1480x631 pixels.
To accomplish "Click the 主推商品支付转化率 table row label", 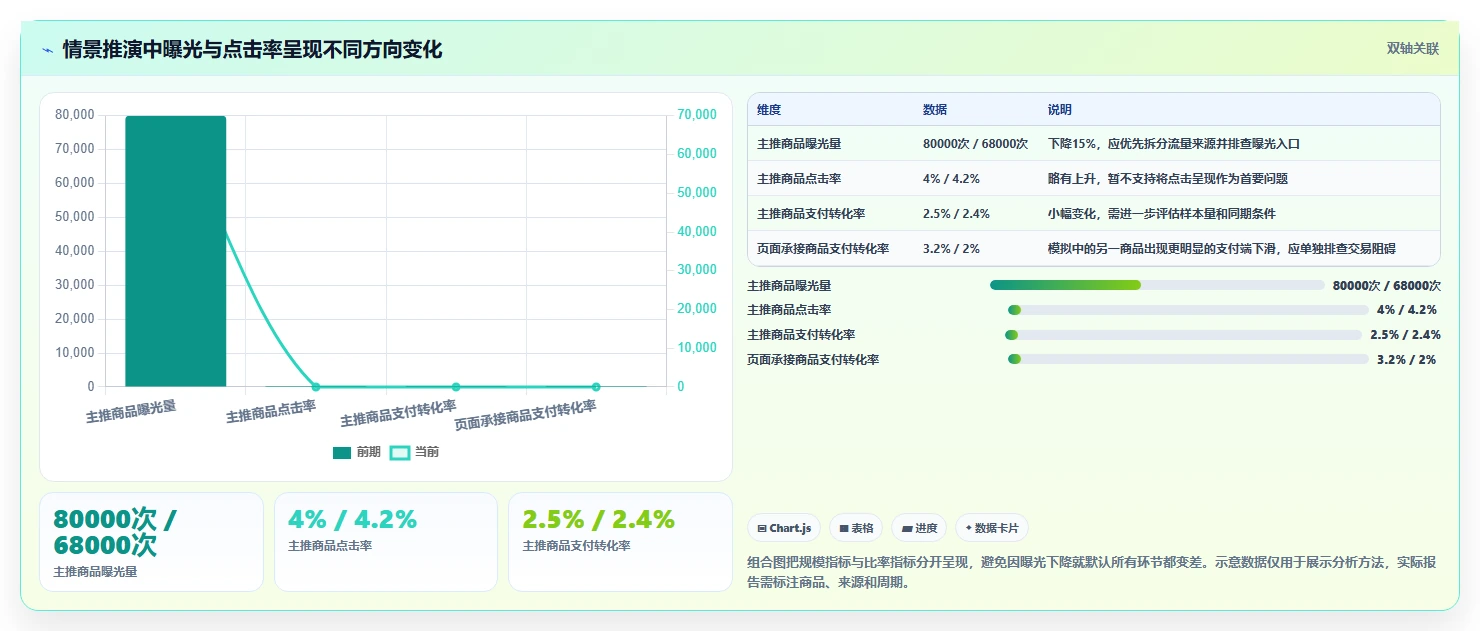I will coord(811,214).
